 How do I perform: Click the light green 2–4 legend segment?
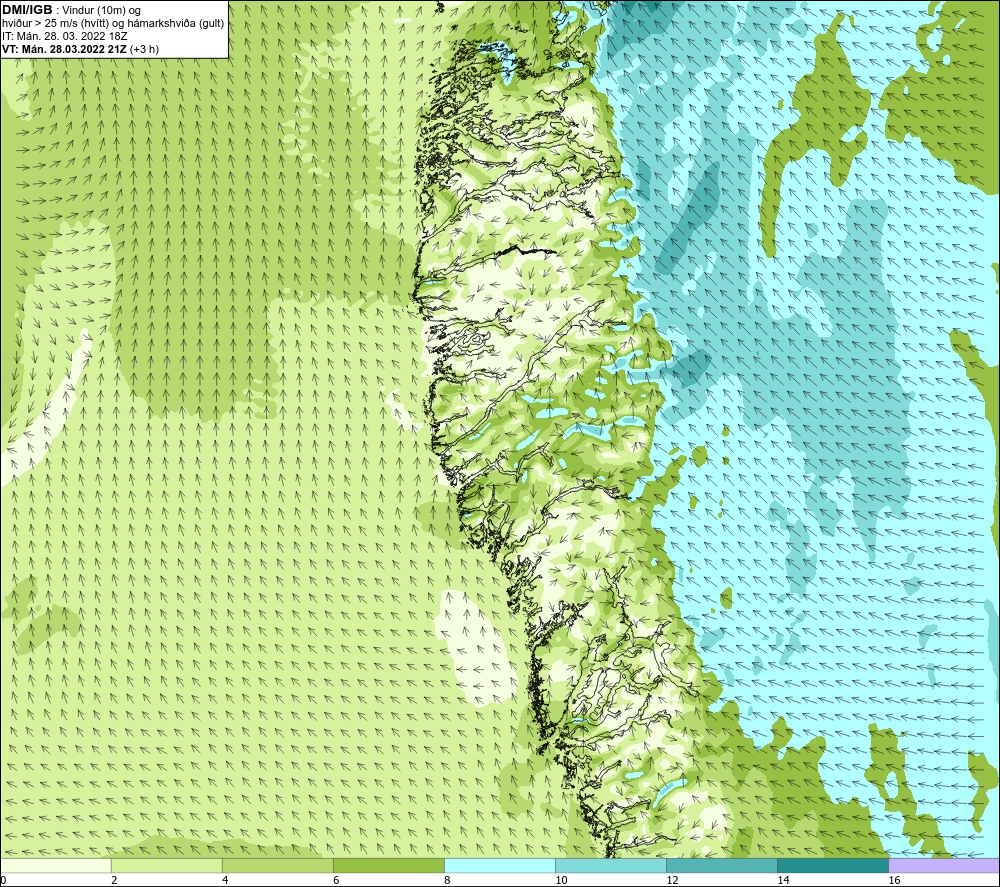pos(167,865)
